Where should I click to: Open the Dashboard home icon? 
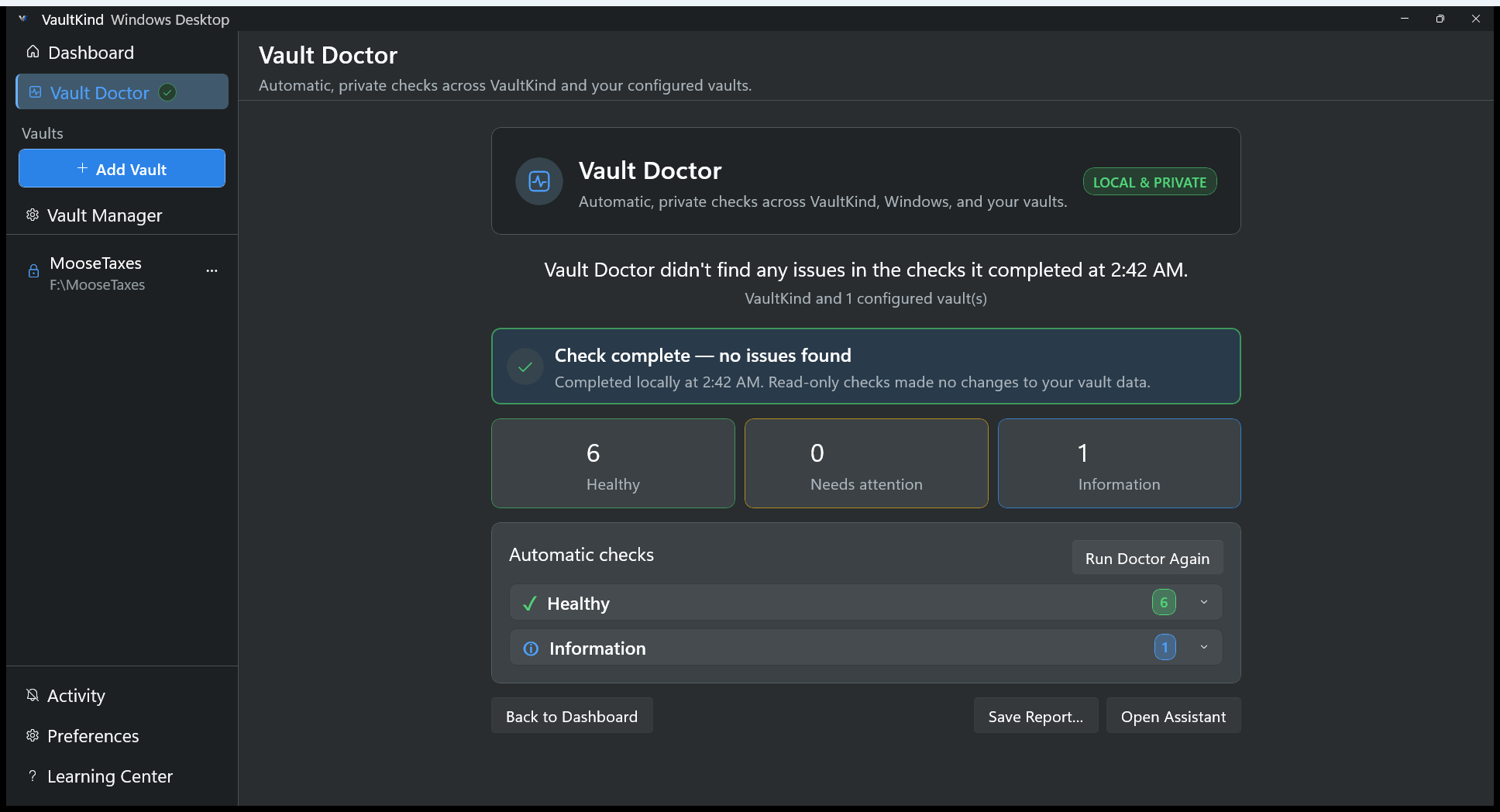33,52
